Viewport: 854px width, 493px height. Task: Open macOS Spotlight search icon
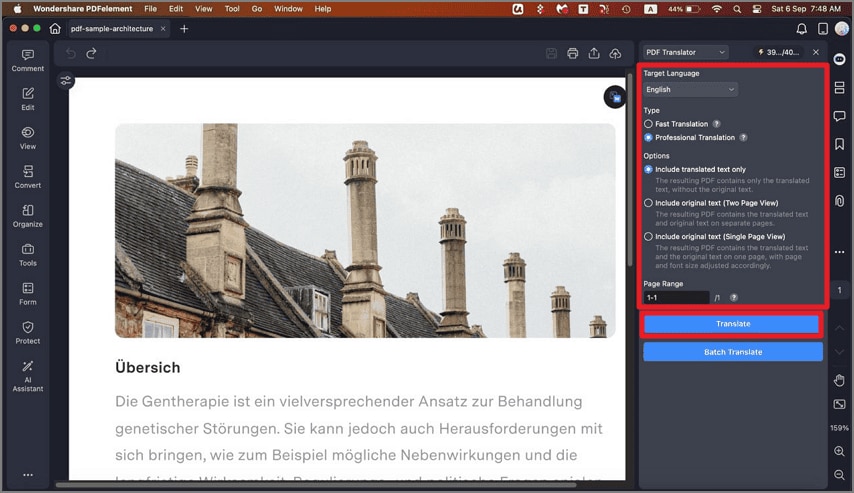pyautogui.click(x=737, y=9)
